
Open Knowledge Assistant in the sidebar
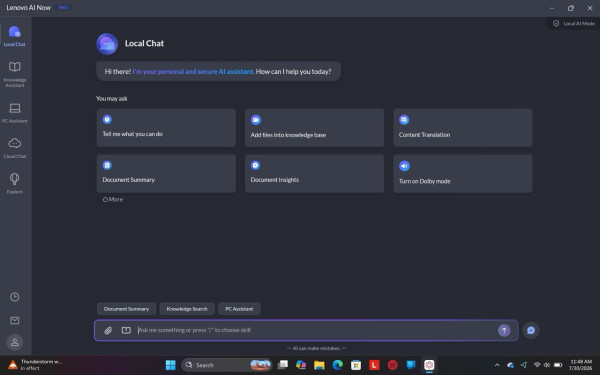(15, 74)
